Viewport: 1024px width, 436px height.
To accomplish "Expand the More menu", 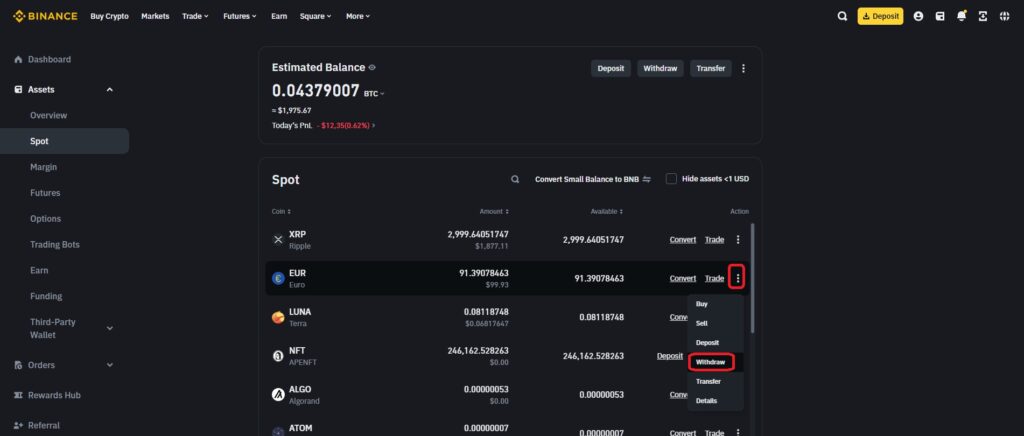I will coord(358,16).
